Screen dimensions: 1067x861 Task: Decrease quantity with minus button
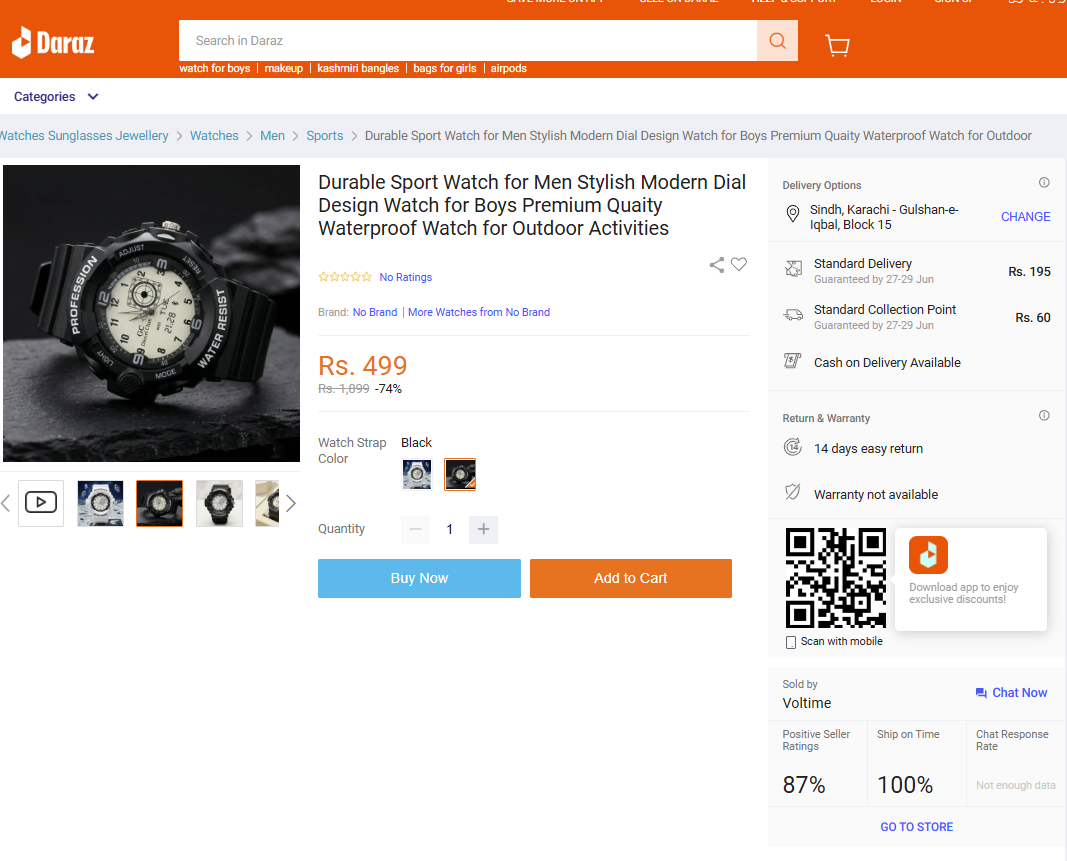(x=415, y=530)
